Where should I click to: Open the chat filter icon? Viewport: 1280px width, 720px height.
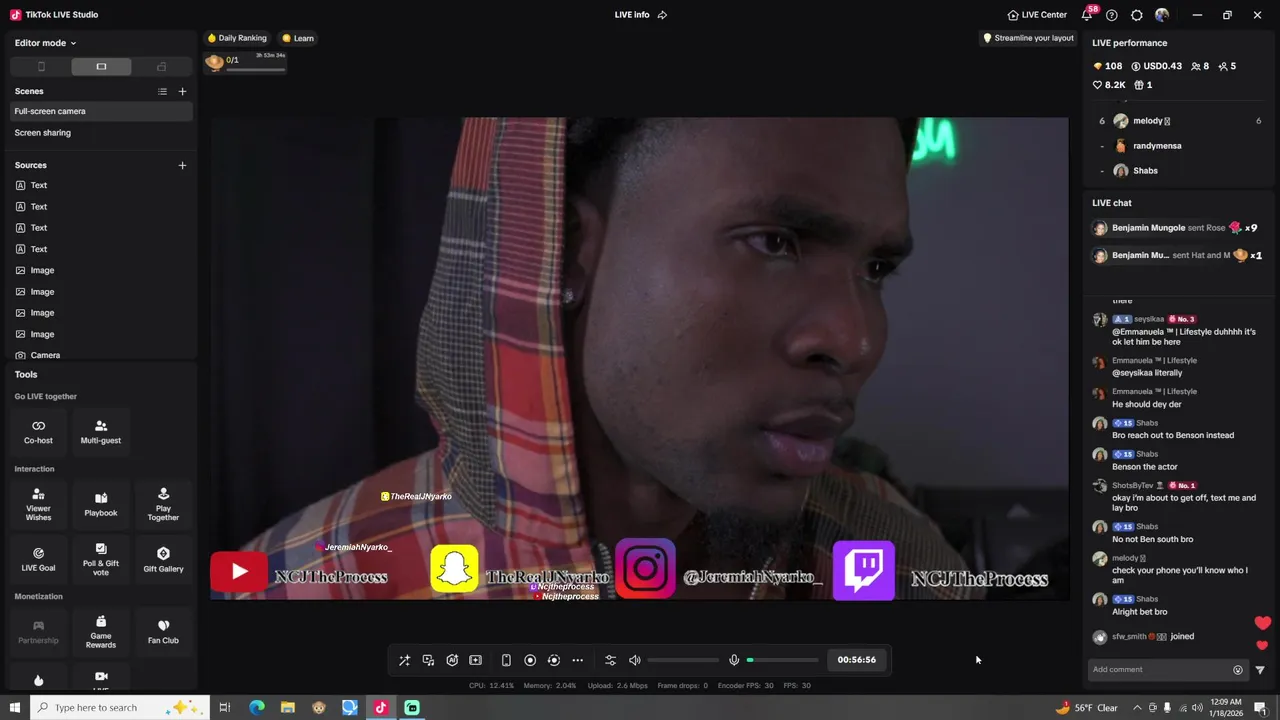pyautogui.click(x=1260, y=670)
